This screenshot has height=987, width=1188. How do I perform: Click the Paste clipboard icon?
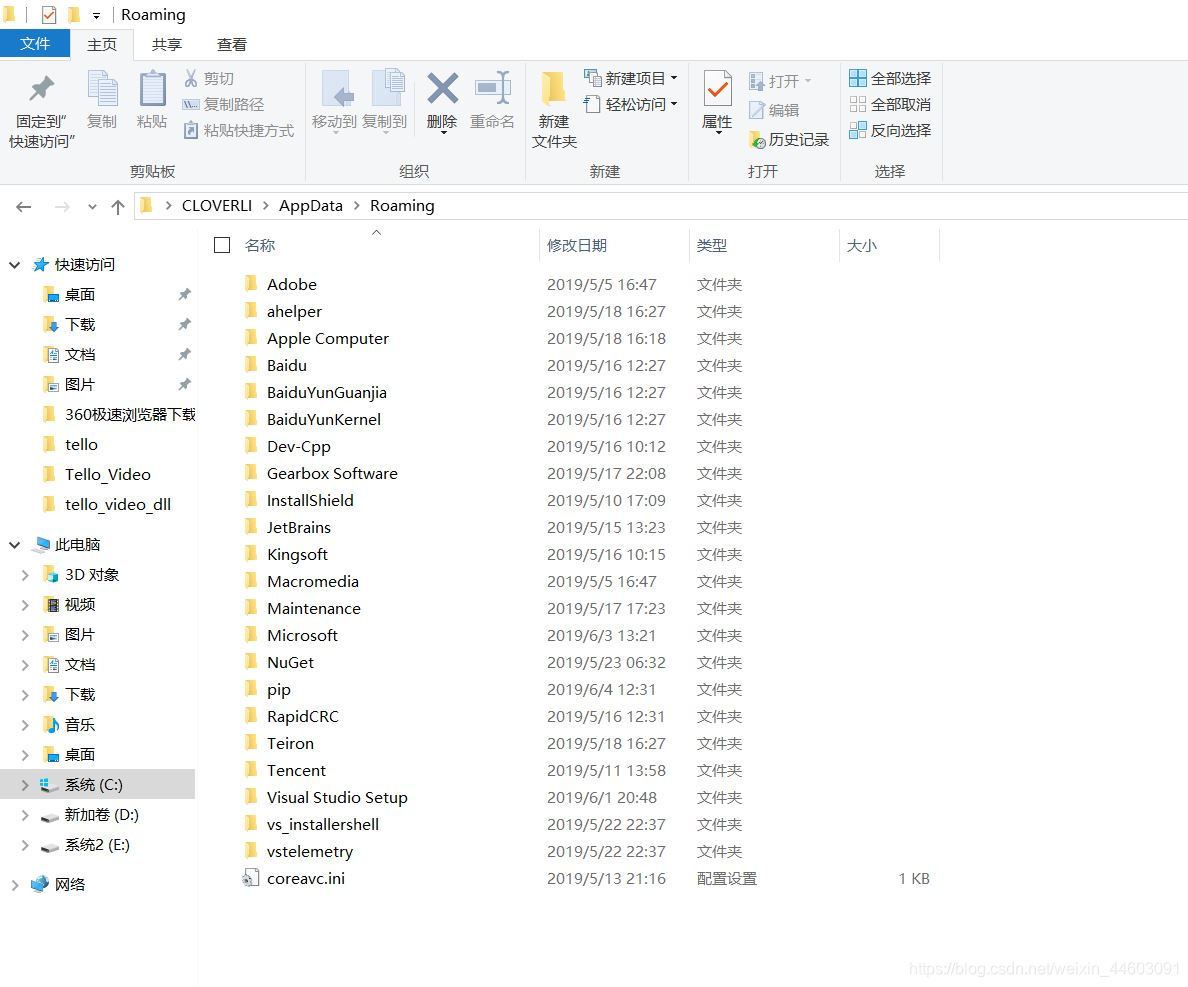pos(152,89)
